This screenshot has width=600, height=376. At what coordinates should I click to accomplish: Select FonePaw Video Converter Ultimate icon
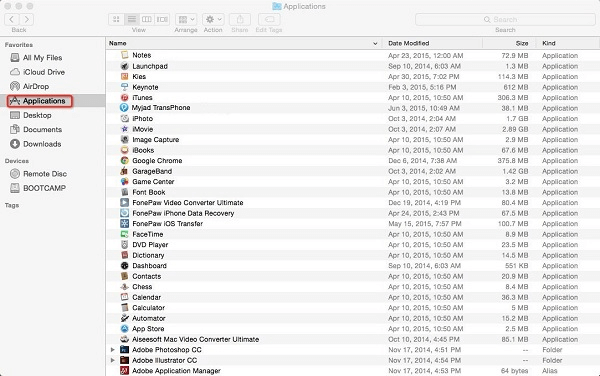124,202
